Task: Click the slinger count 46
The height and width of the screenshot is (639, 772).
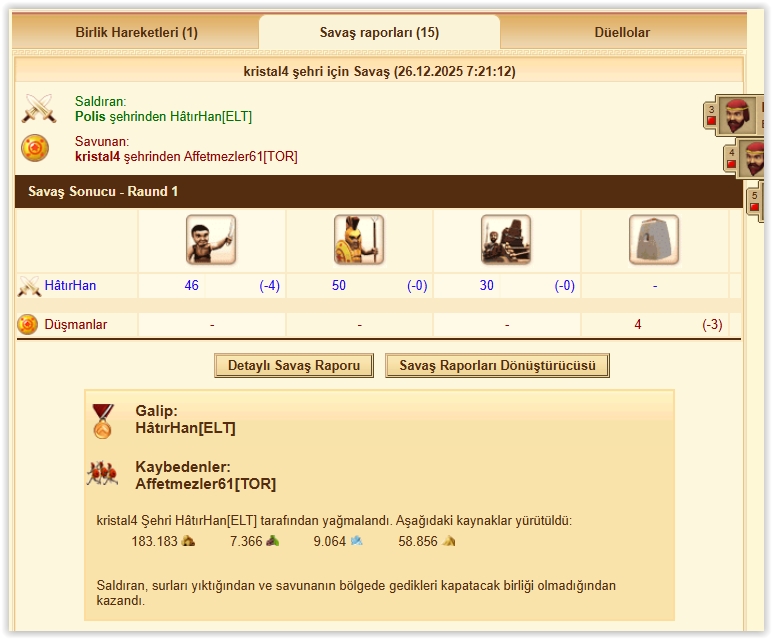Action: click(x=192, y=286)
